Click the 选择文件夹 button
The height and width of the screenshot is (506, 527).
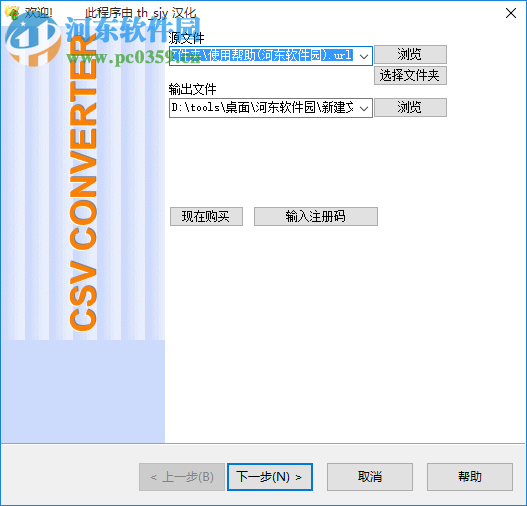pos(410,76)
